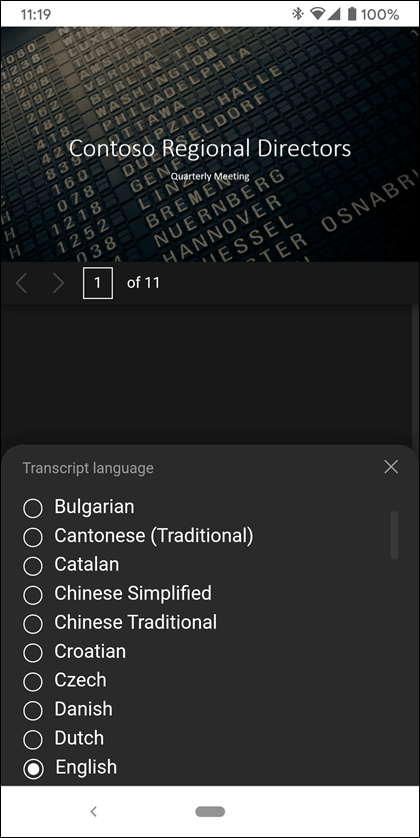Choose Chinese Traditional language option
420x838 pixels.
(120, 623)
